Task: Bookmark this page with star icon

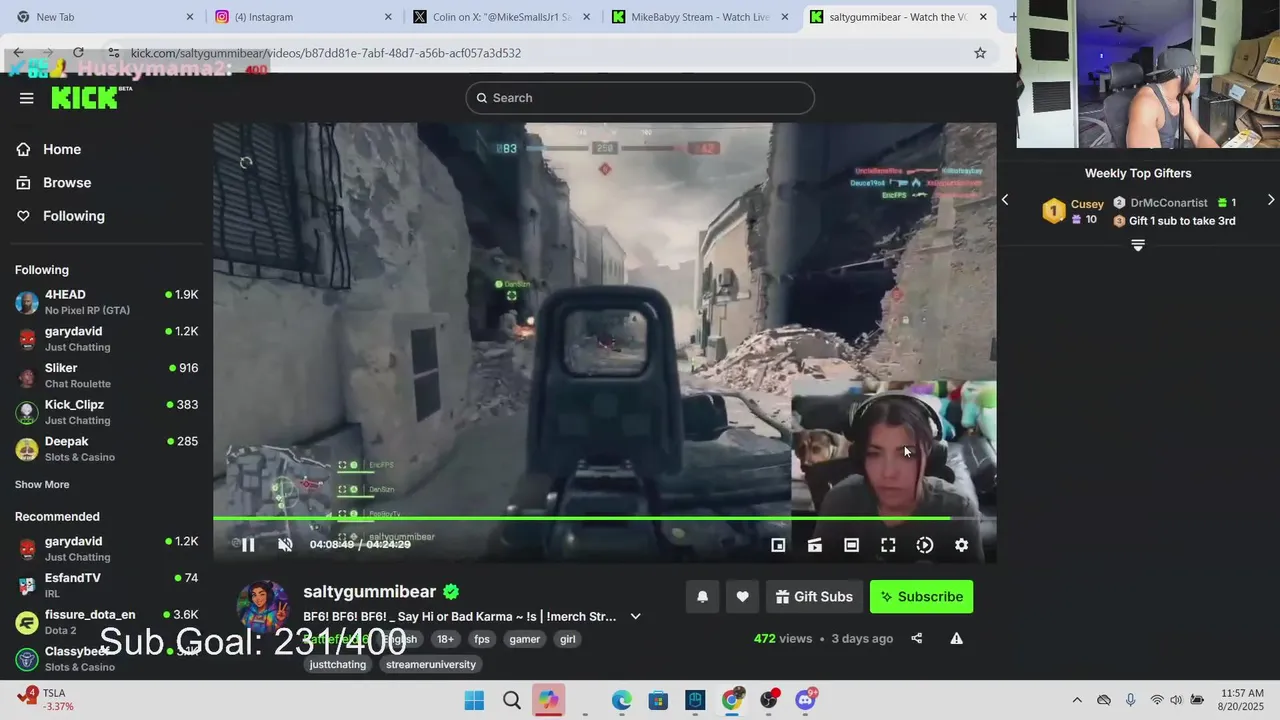Action: pos(980,53)
